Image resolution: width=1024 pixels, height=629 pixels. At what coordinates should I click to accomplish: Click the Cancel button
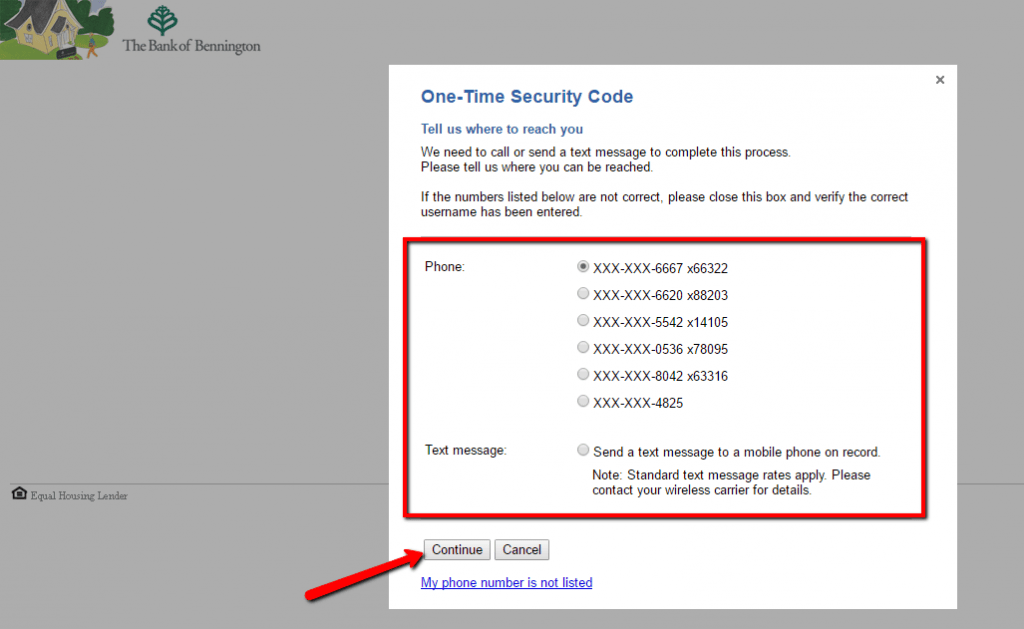point(522,550)
